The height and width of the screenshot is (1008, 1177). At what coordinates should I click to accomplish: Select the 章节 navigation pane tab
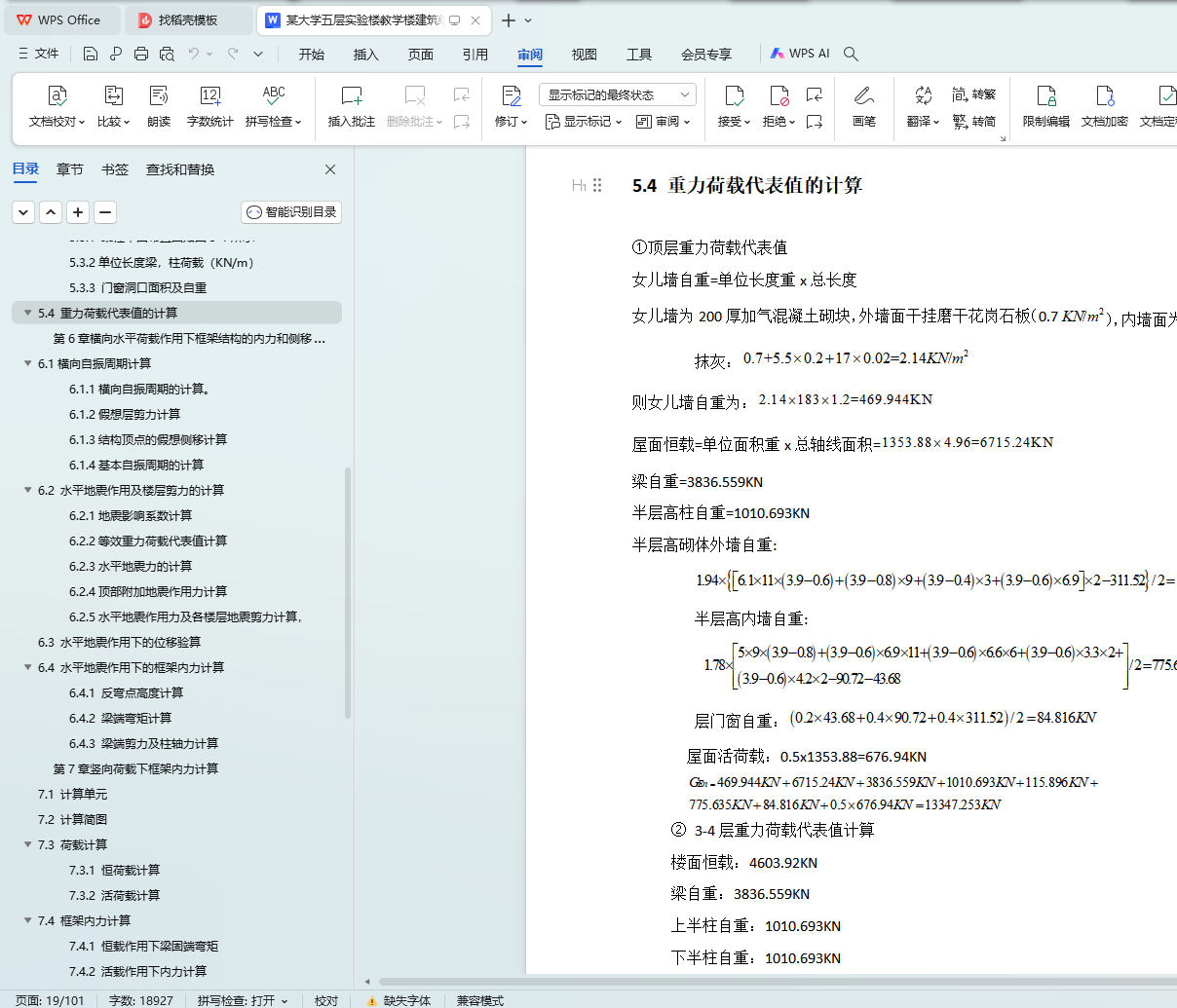click(x=70, y=169)
